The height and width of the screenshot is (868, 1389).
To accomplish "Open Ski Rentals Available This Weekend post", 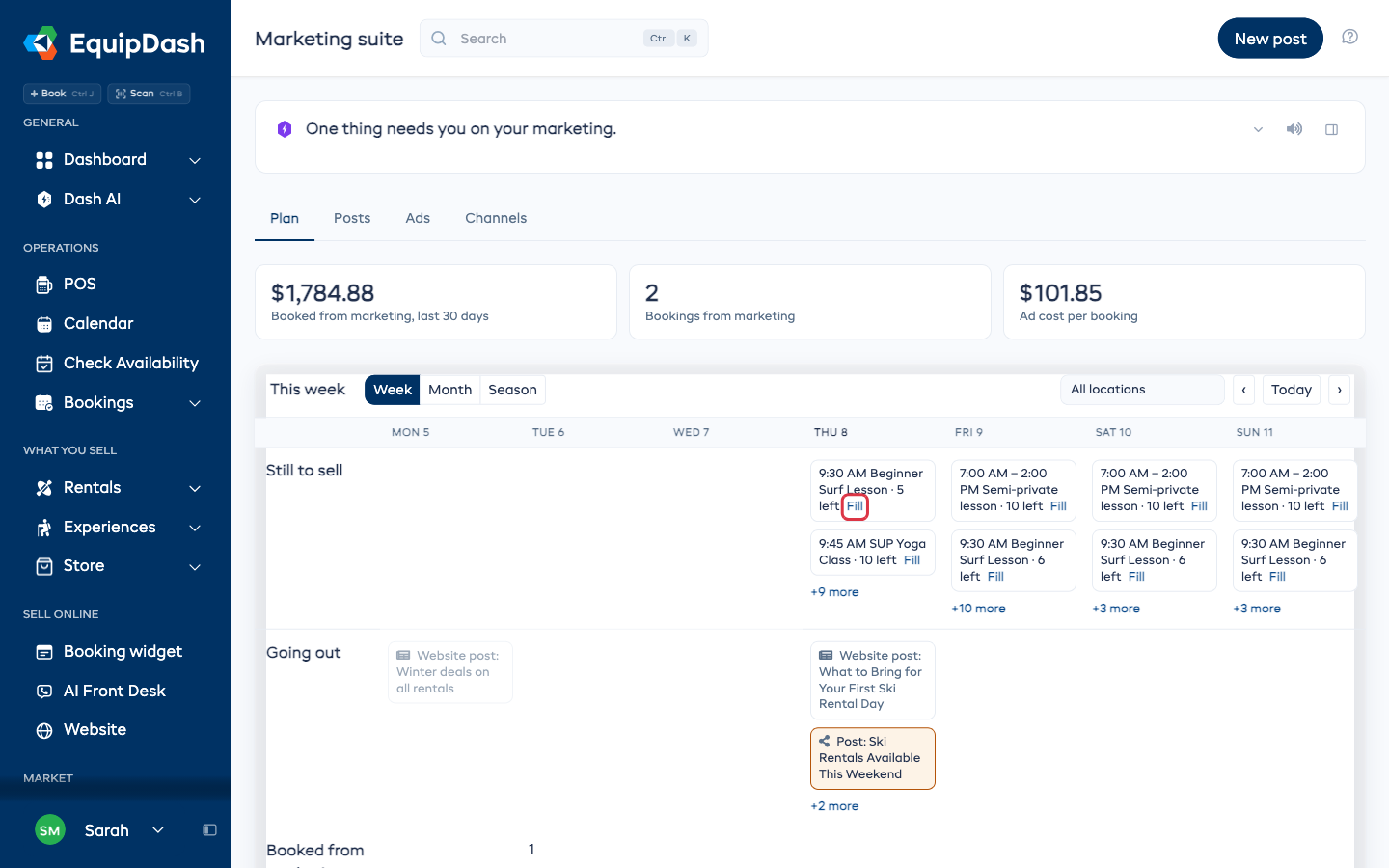I will click(873, 758).
